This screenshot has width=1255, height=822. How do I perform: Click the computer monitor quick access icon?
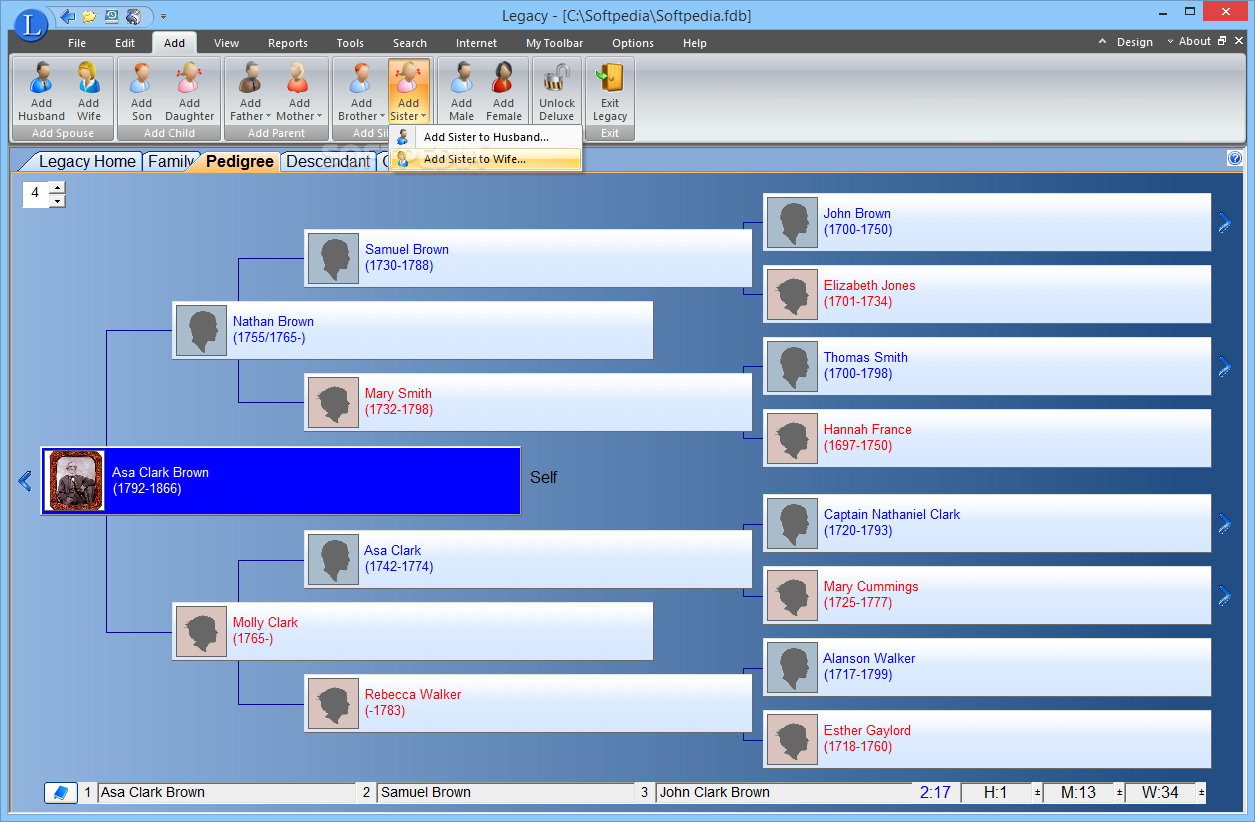111,16
